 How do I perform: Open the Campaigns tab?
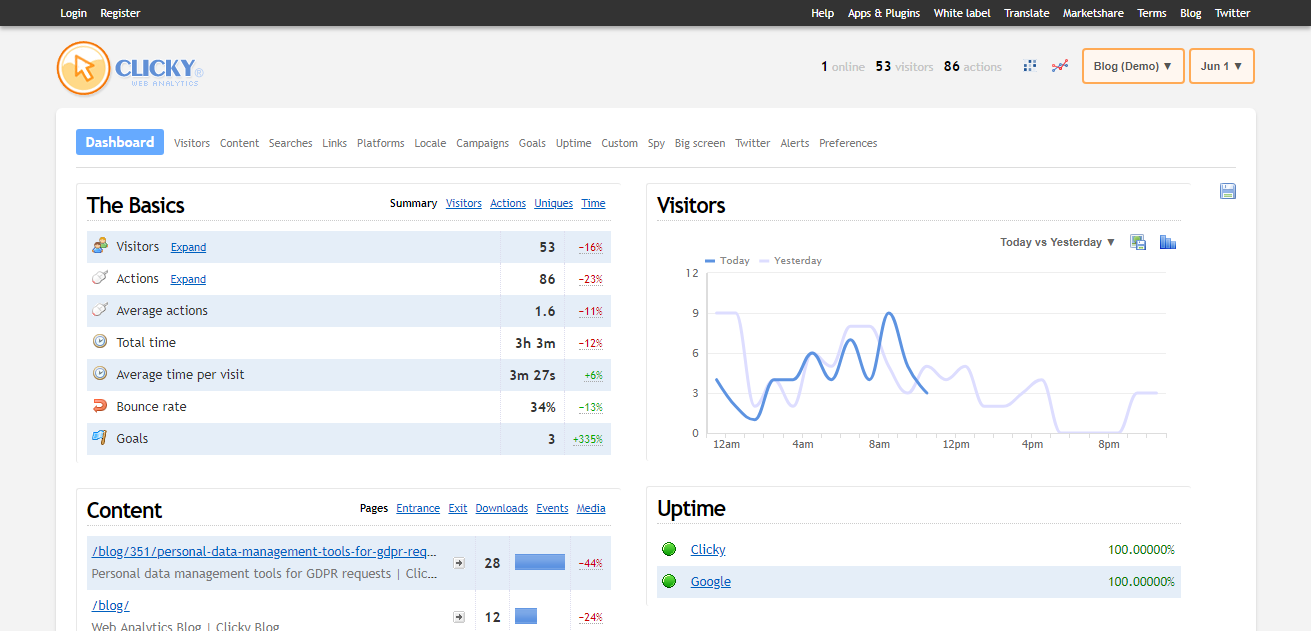[x=483, y=143]
